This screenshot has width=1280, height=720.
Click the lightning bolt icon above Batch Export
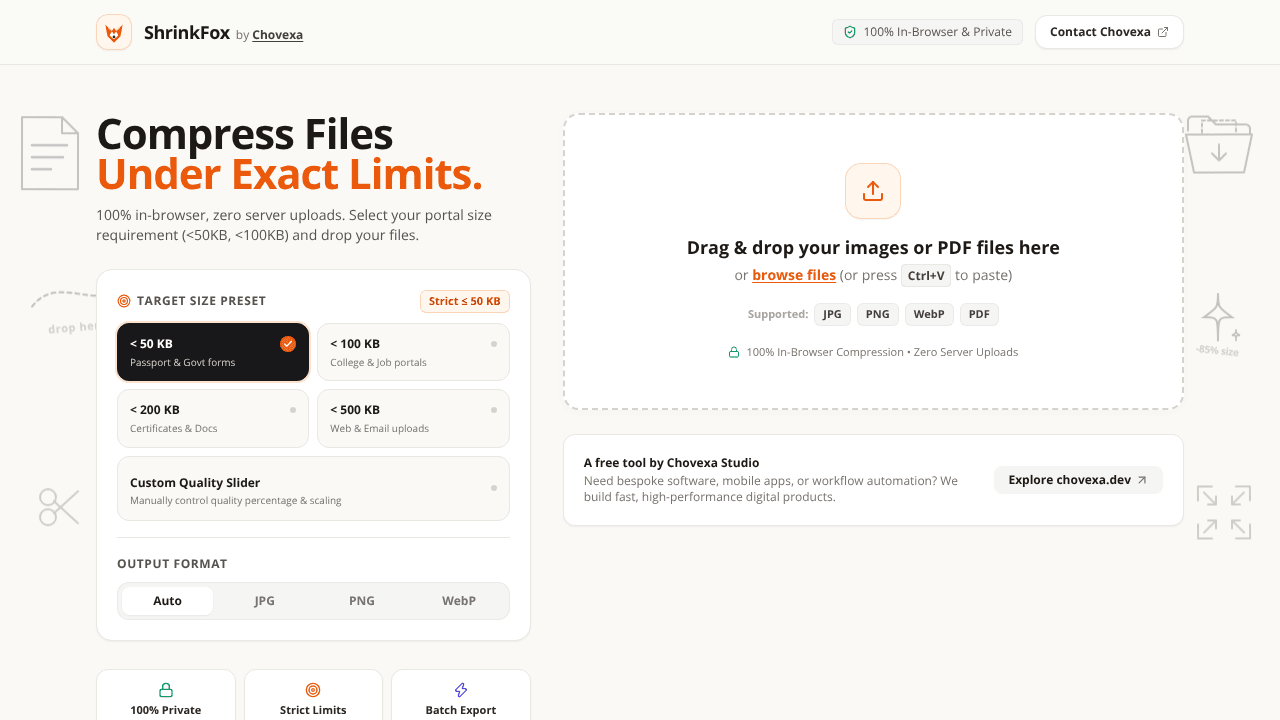[461, 690]
